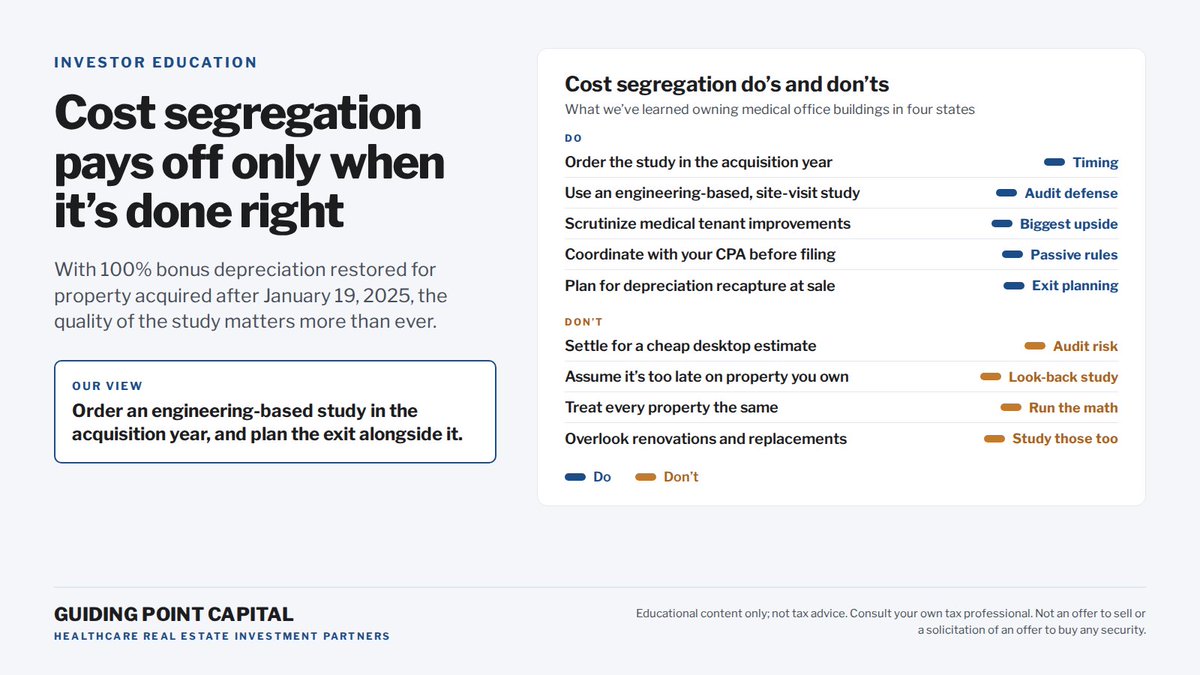
Task: Select 'Settle for a cheap desktop estimate' row
Action: [x=841, y=346]
